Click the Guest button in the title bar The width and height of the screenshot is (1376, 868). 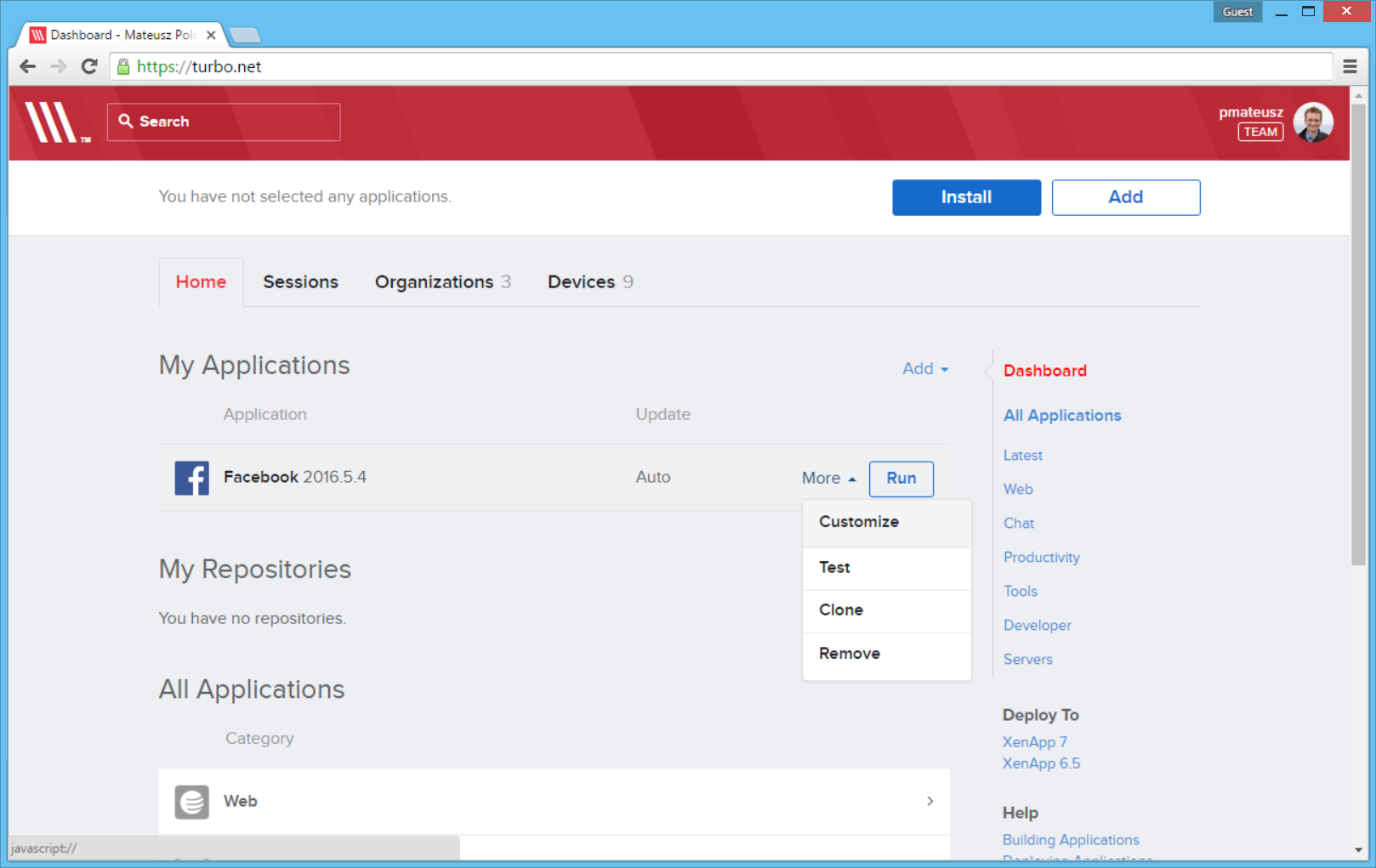click(1237, 11)
